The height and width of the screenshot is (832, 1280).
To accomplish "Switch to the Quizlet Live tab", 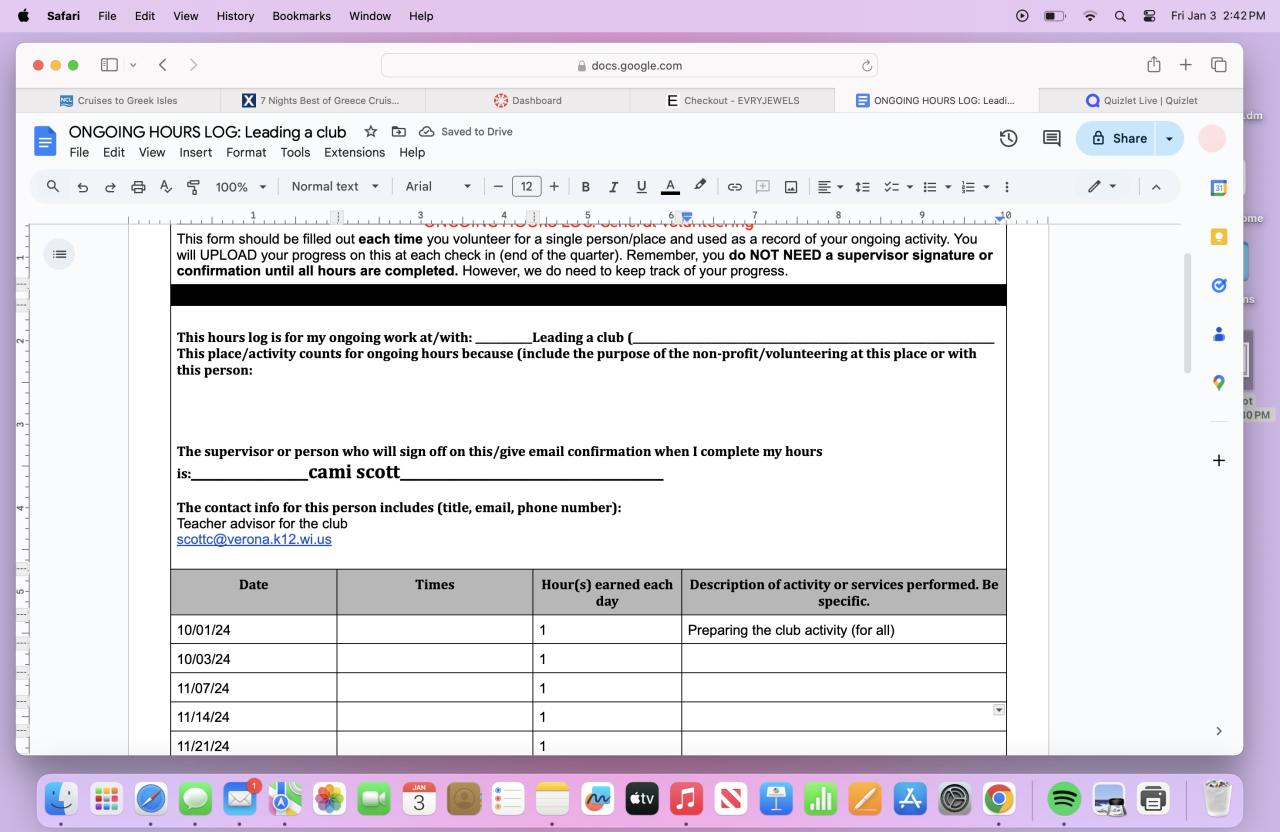I will [1141, 100].
